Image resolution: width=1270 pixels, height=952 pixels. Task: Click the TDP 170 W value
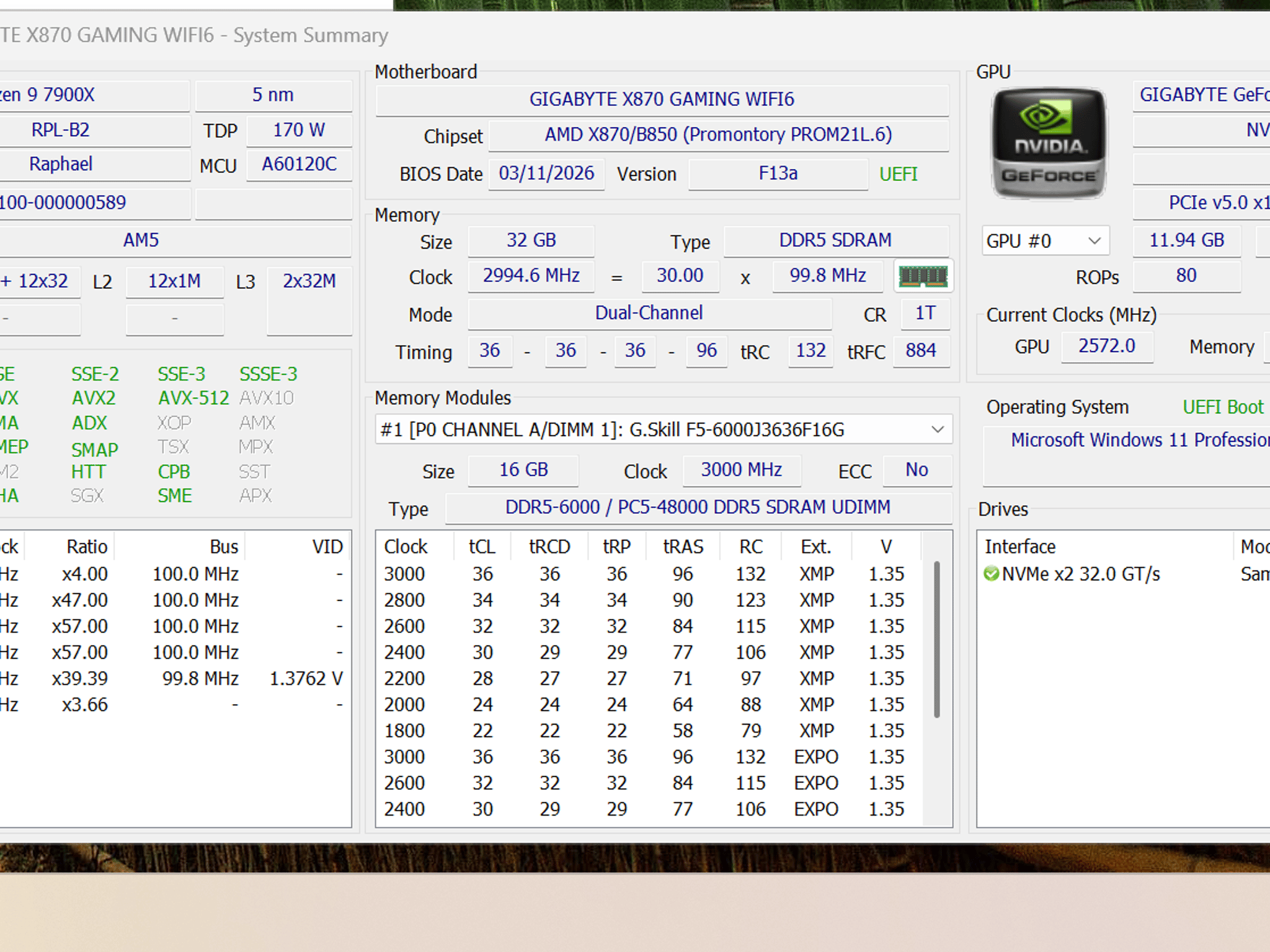(x=299, y=130)
